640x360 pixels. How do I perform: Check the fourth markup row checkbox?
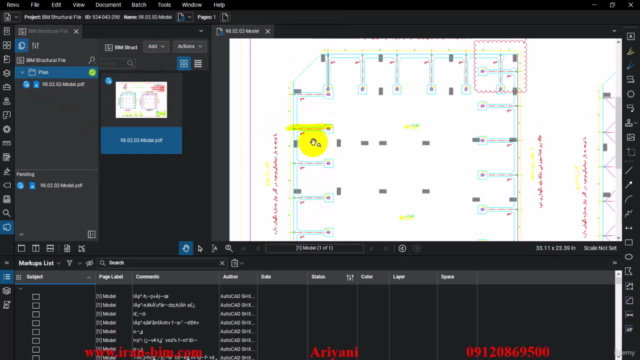click(x=36, y=323)
